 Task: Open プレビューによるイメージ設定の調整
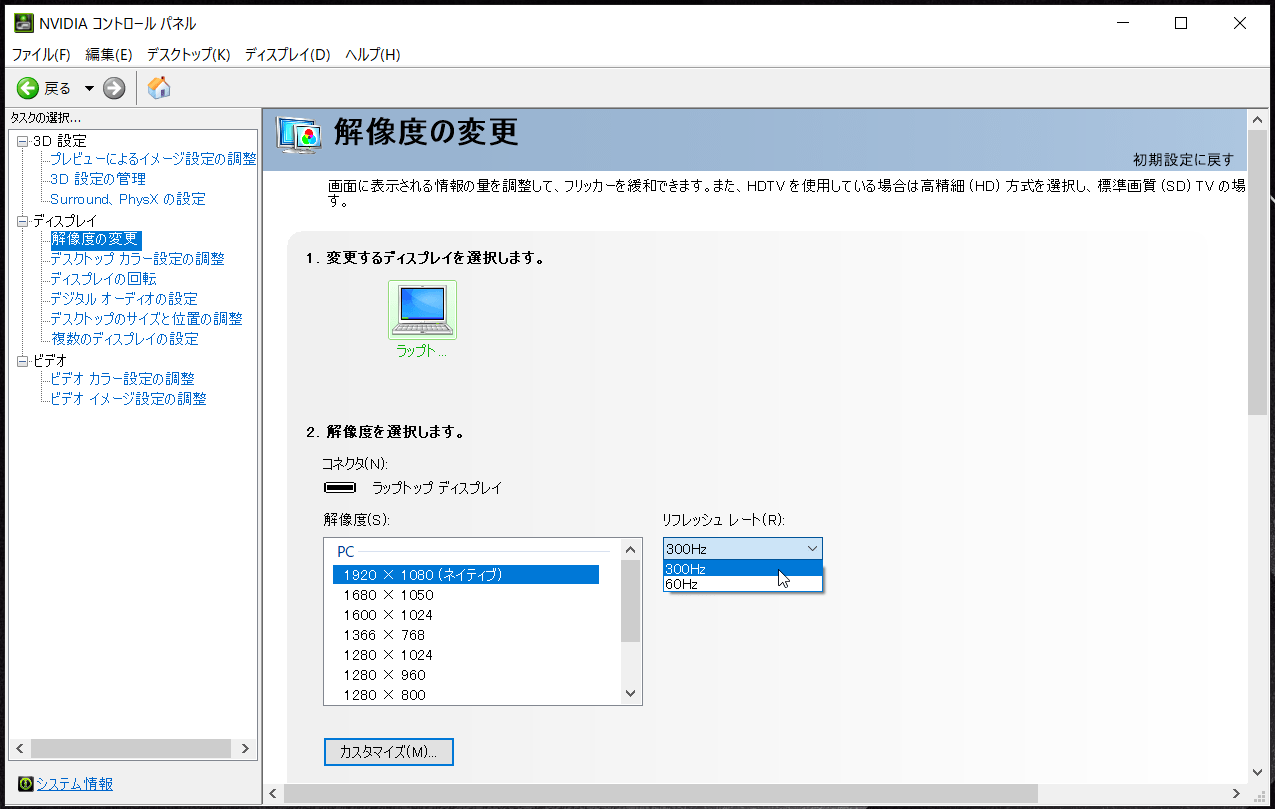(x=153, y=159)
